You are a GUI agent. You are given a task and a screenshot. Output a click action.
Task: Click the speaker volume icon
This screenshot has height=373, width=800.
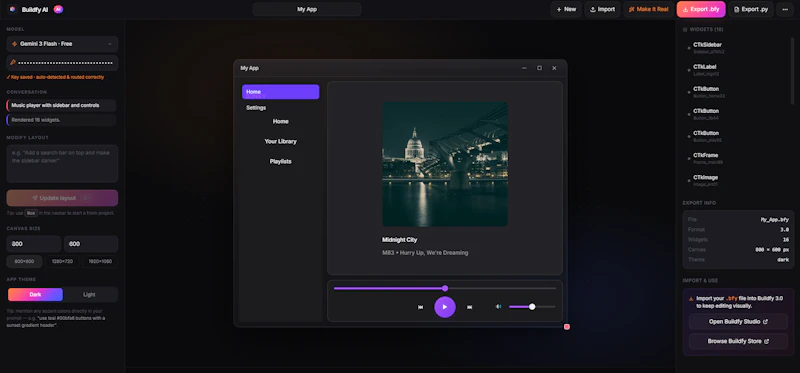(x=498, y=307)
